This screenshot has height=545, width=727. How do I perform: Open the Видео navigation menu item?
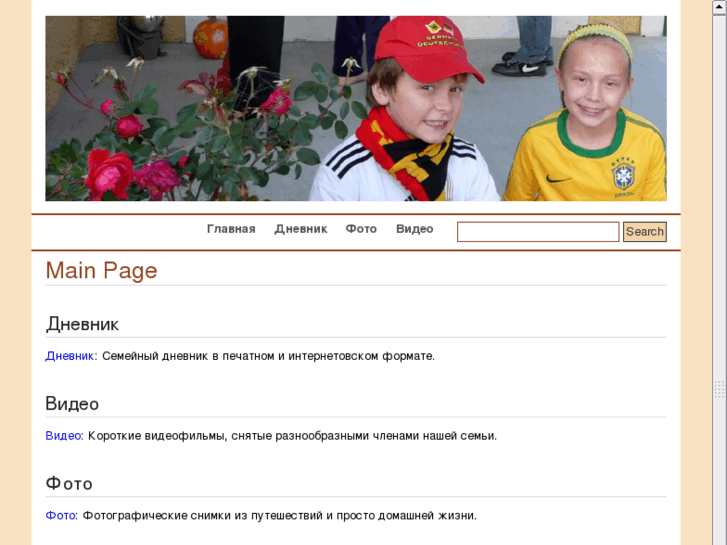(x=415, y=229)
